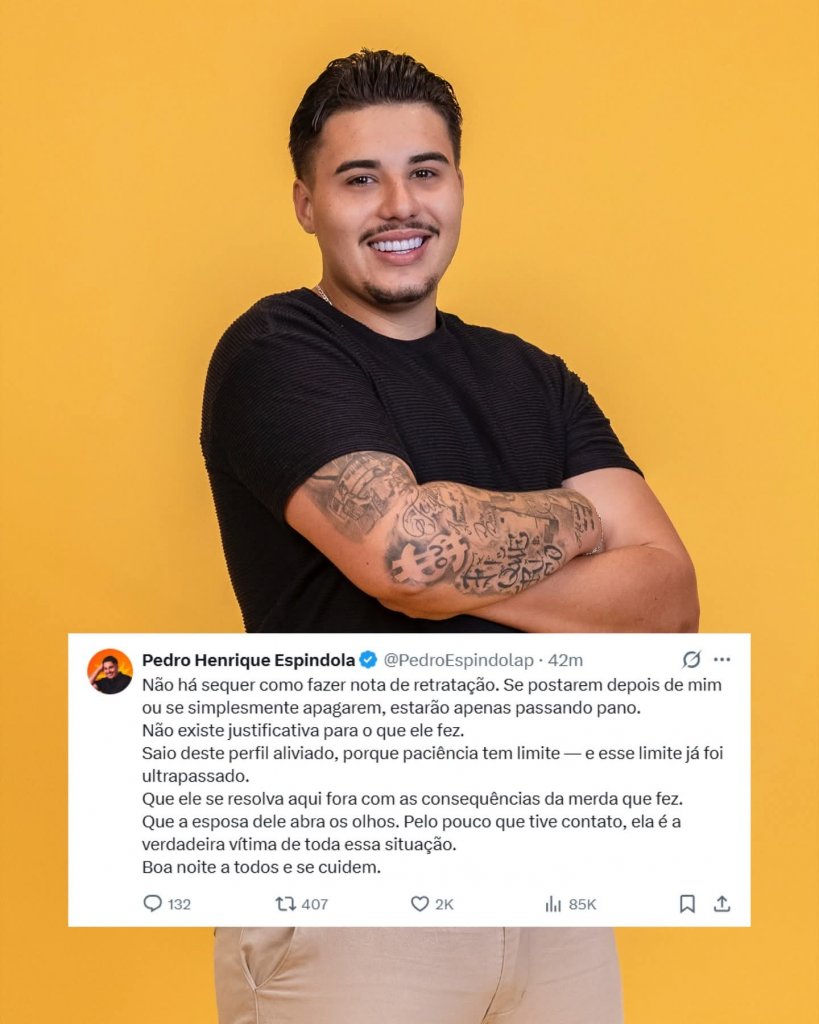
Task: Open the Pedro Henrique Espindola profile name
Action: tap(248, 660)
